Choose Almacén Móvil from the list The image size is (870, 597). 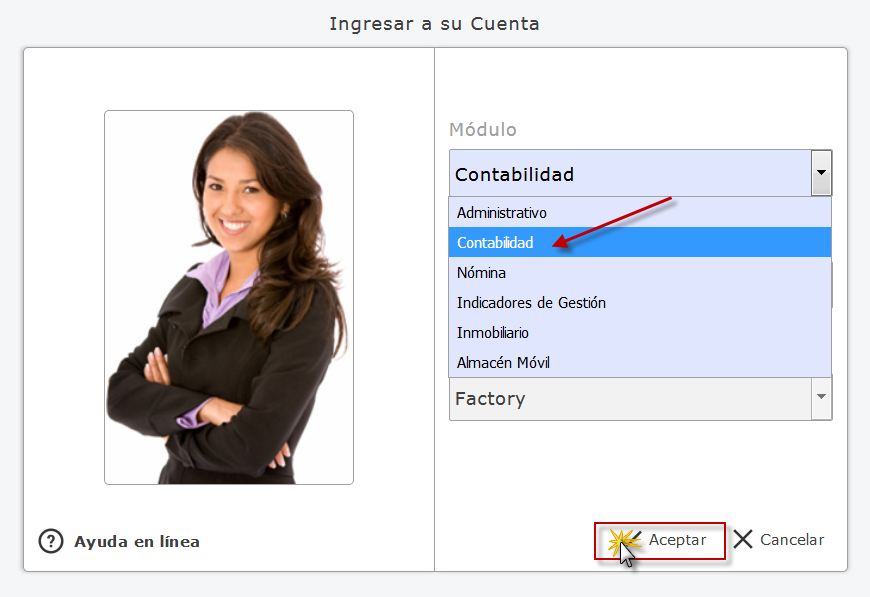click(x=640, y=362)
